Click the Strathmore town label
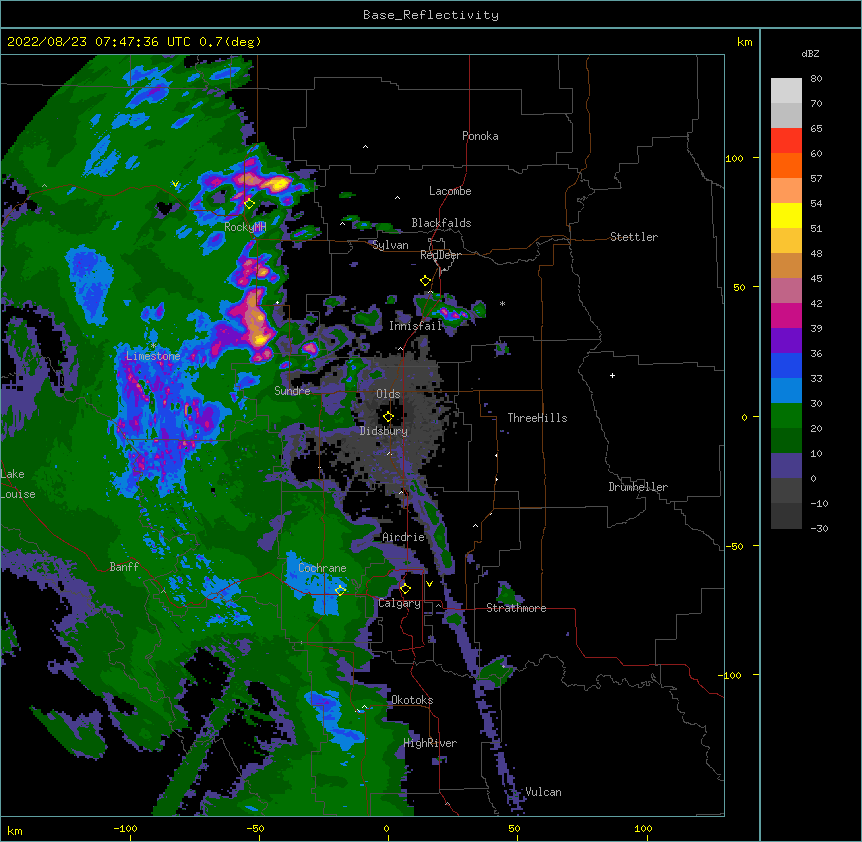Image resolution: width=862 pixels, height=842 pixels. [x=516, y=608]
